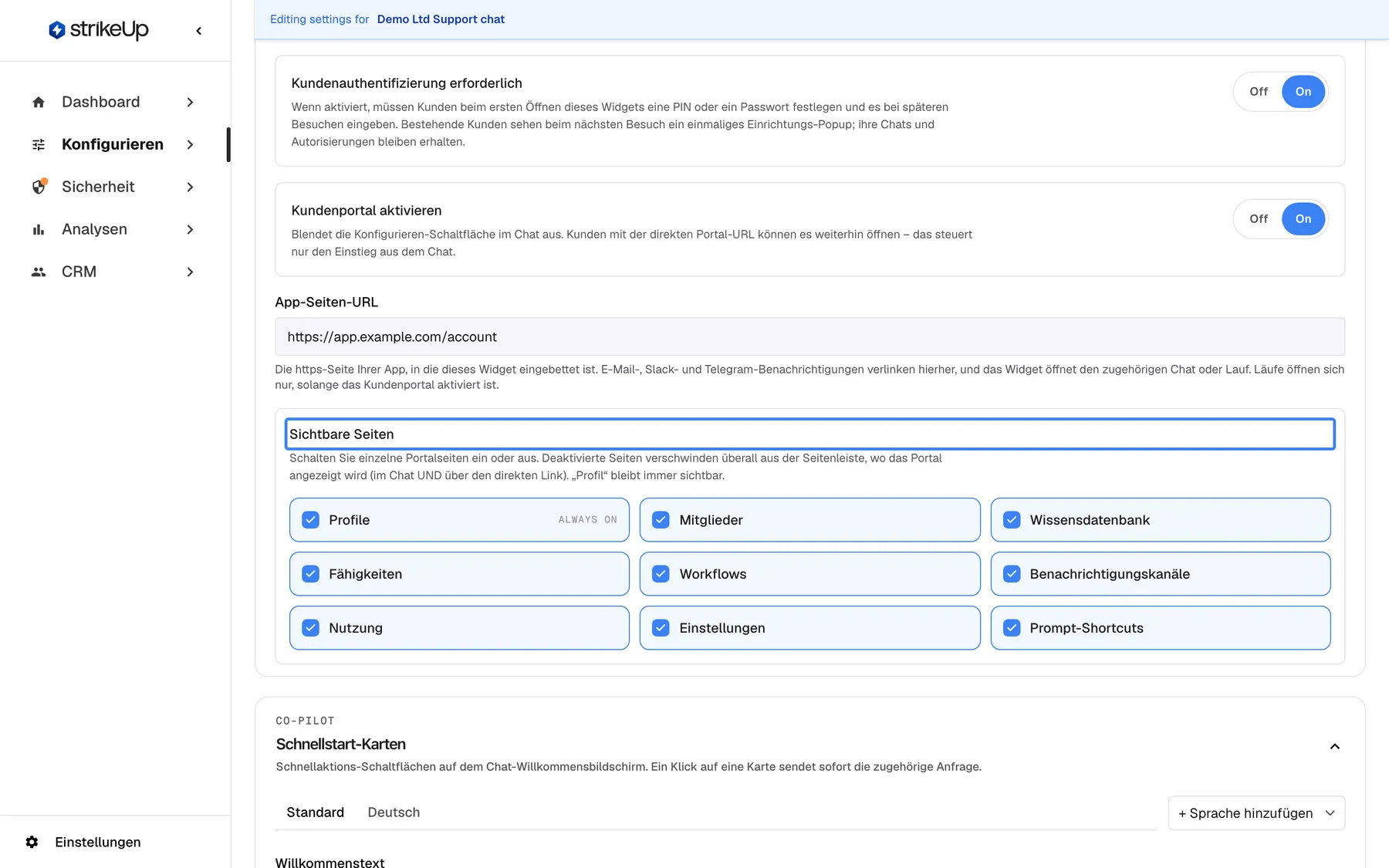1389x868 pixels.
Task: Switch to the Deutsch language tab
Action: [394, 812]
